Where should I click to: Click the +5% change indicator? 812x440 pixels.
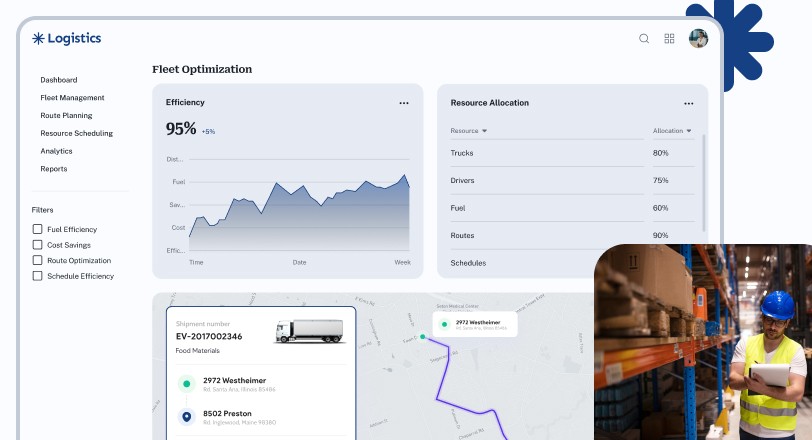tap(208, 131)
